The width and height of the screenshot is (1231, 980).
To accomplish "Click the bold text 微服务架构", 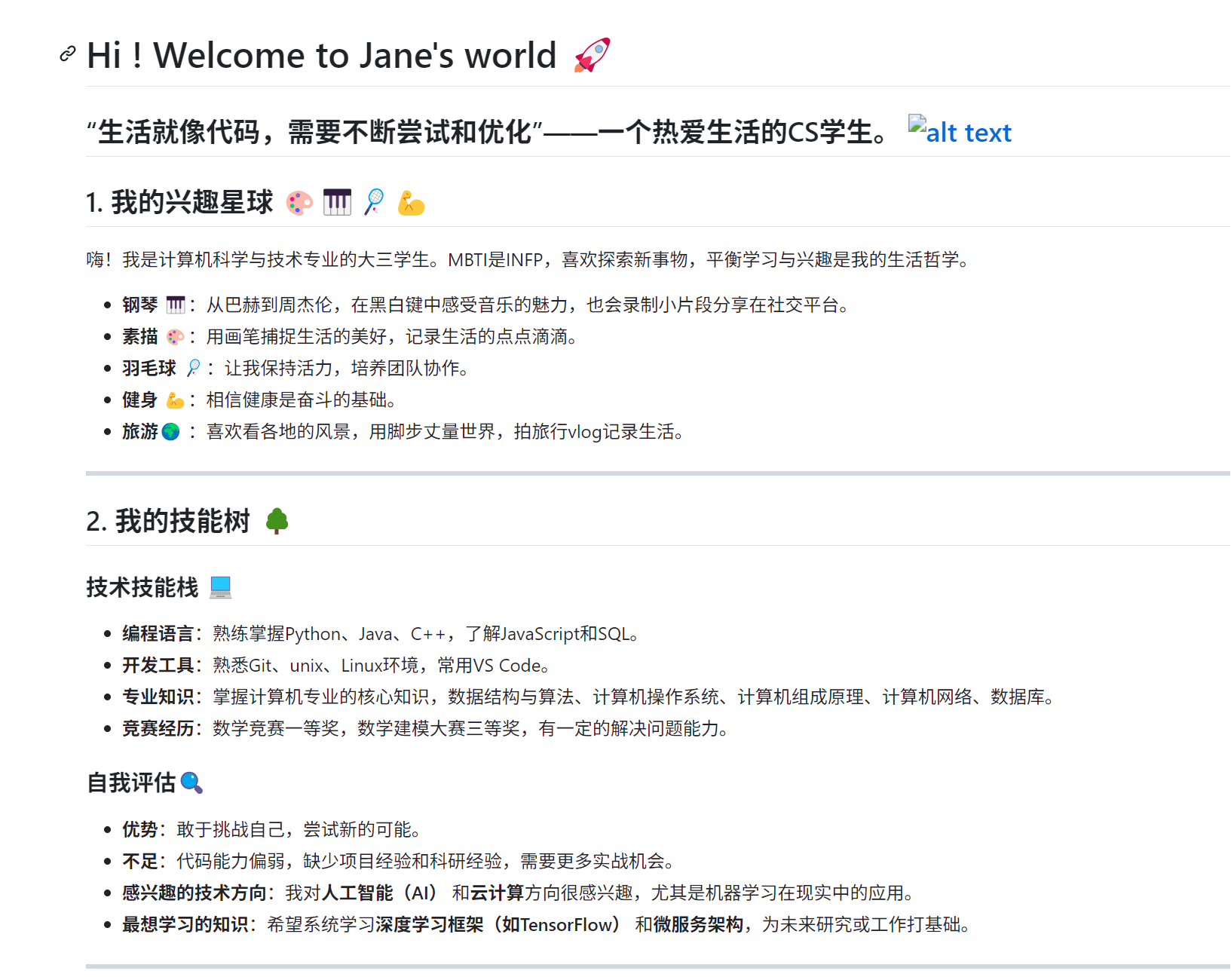I will pos(698,924).
